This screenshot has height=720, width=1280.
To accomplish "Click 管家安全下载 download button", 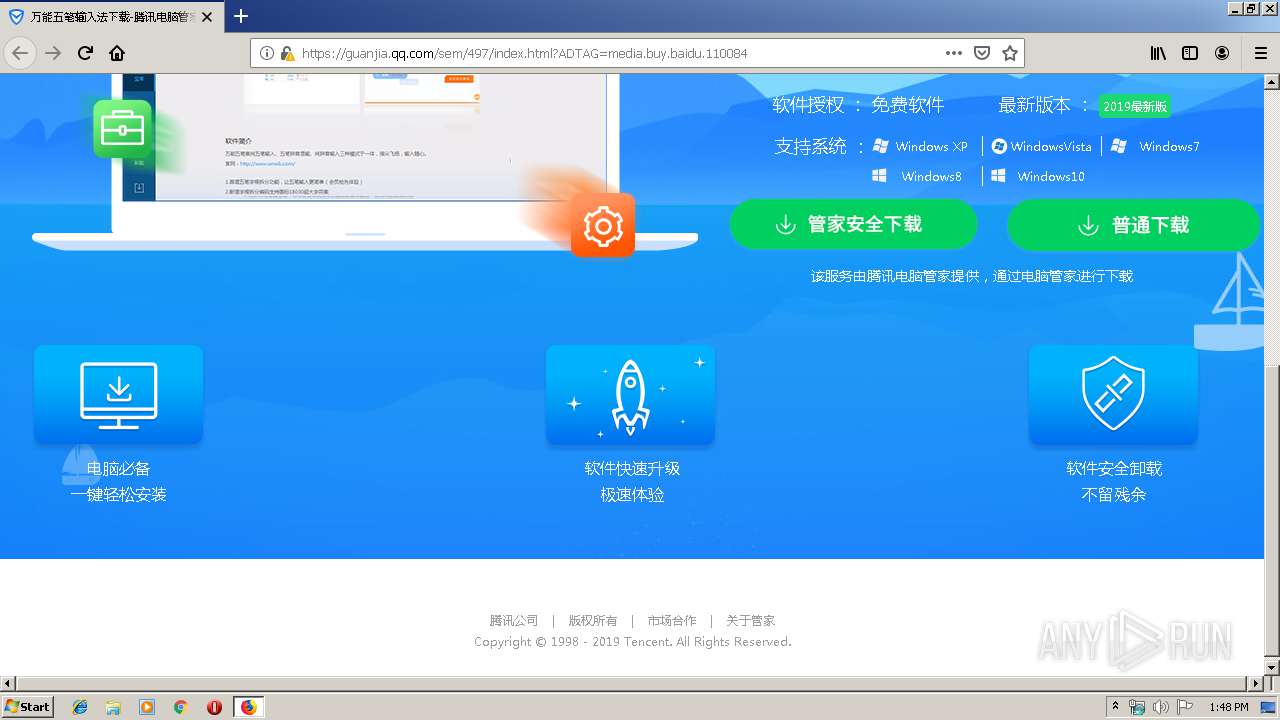I will pyautogui.click(x=853, y=225).
